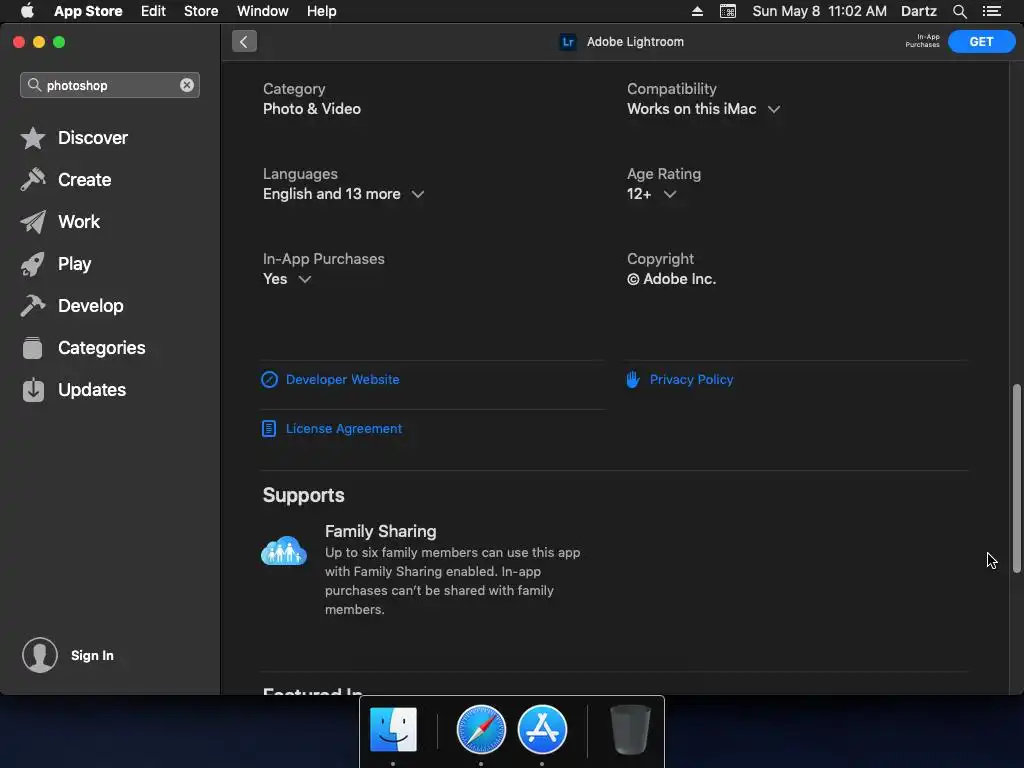This screenshot has width=1024, height=768.
Task: Open Safari from the Dock
Action: pyautogui.click(x=481, y=729)
